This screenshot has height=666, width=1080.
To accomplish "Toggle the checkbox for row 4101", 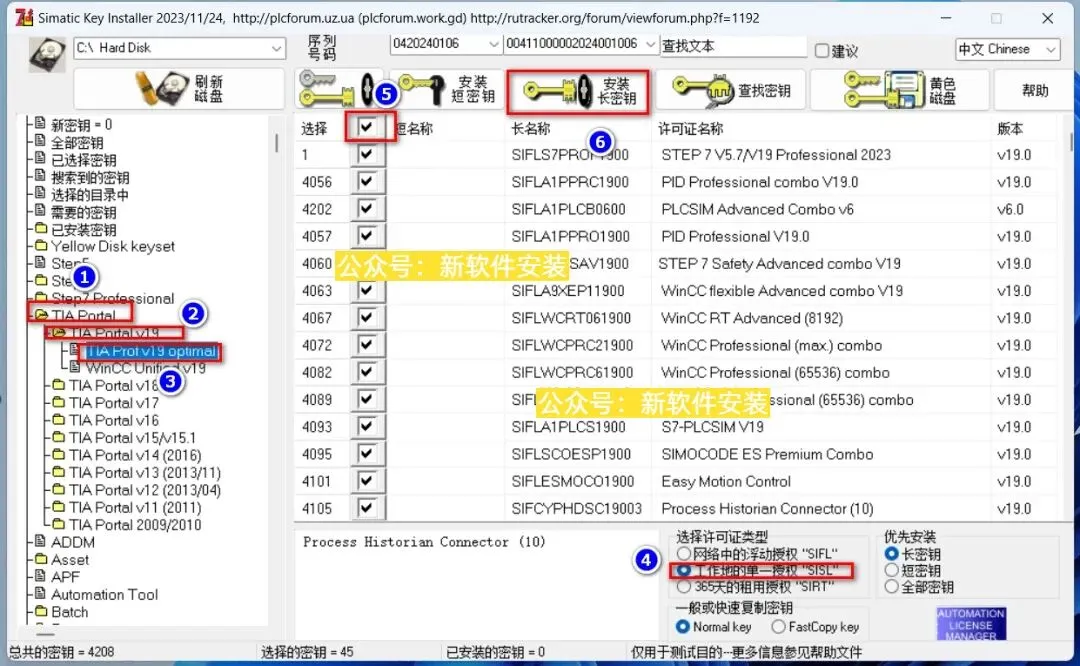I will [366, 480].
